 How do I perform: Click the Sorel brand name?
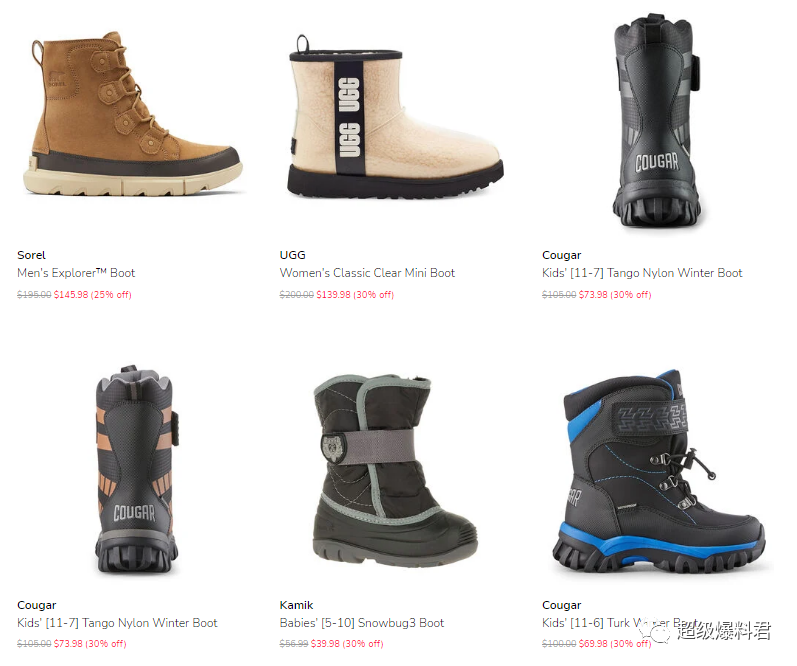coord(32,255)
